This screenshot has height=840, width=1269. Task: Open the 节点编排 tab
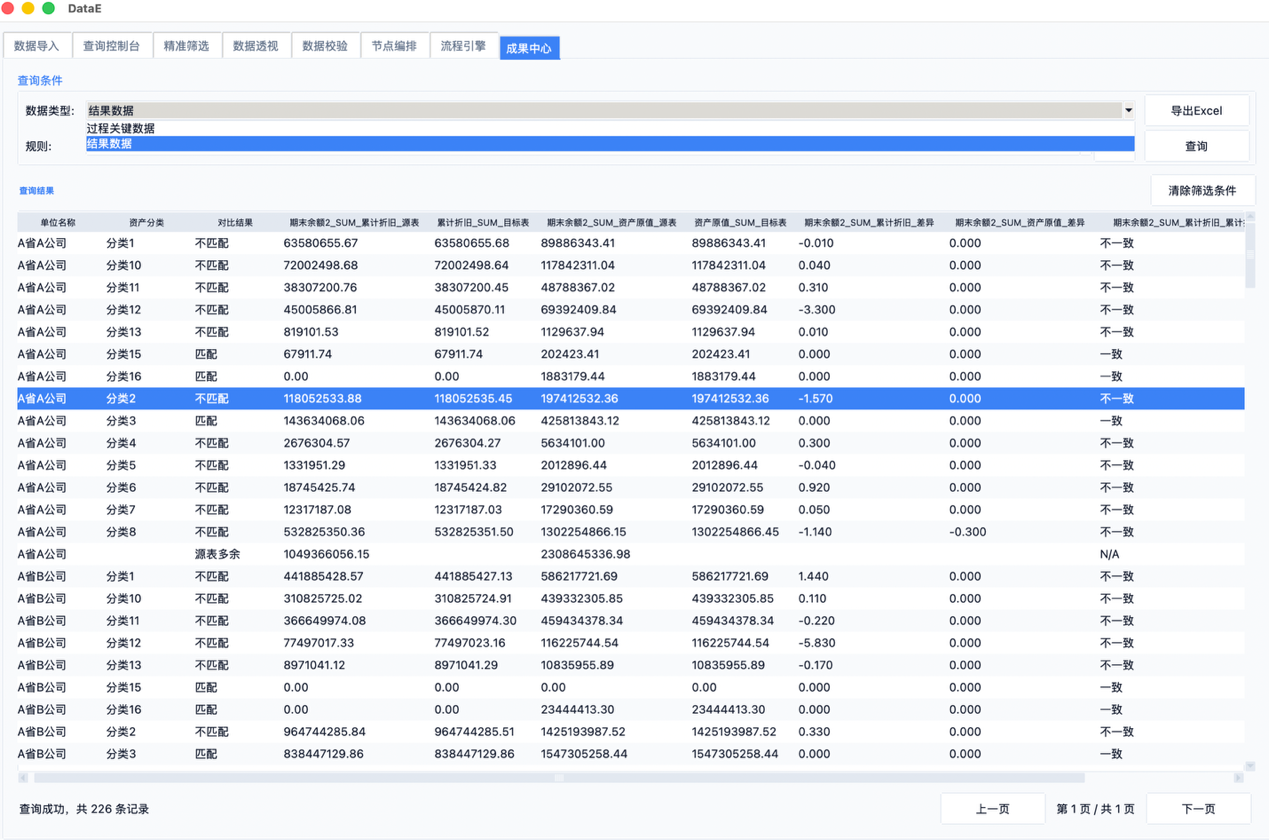coord(394,46)
